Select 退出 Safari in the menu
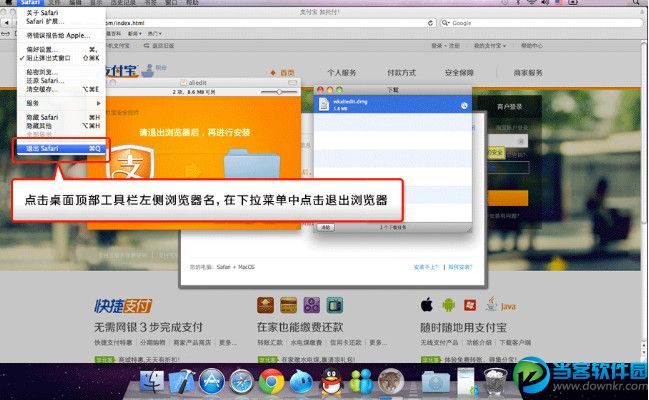The width and height of the screenshot is (649, 400). 61,148
